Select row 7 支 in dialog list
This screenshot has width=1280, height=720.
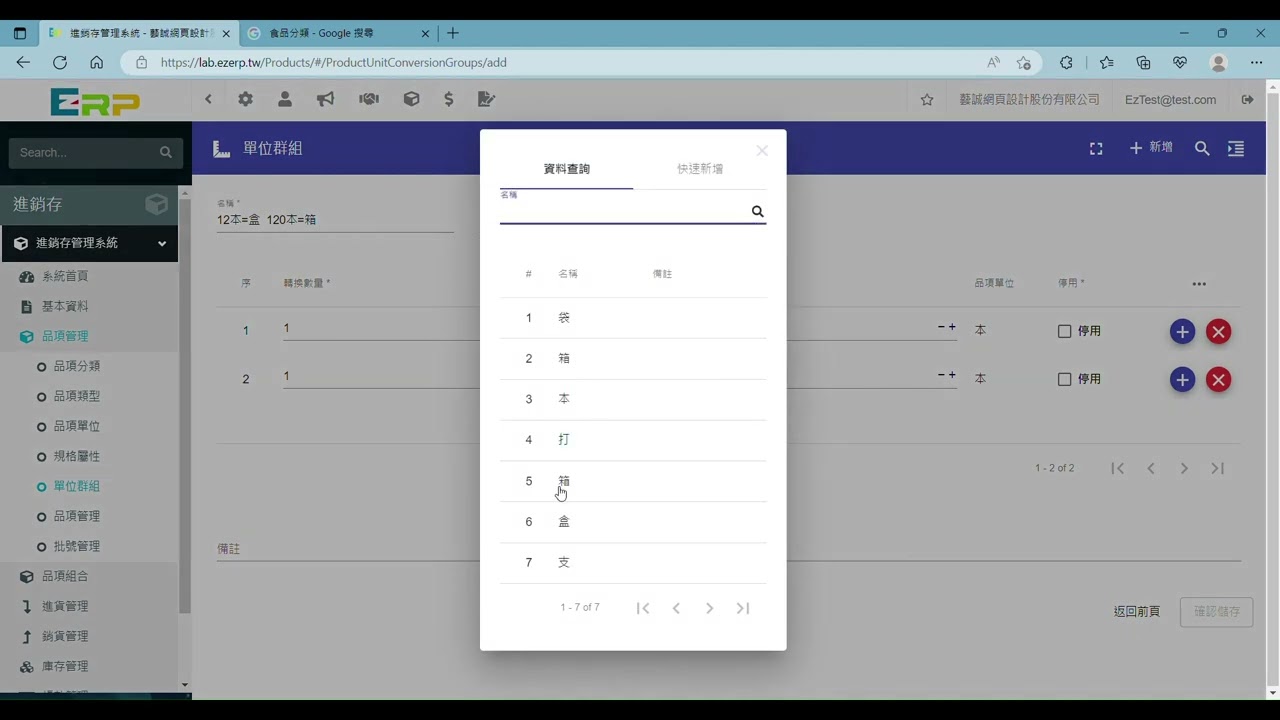(633, 563)
